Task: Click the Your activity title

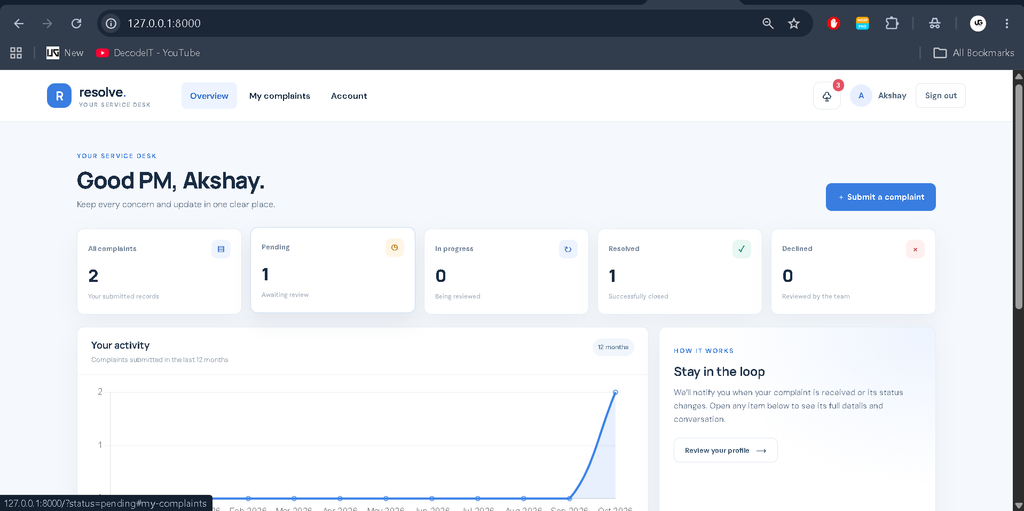Action: (120, 345)
